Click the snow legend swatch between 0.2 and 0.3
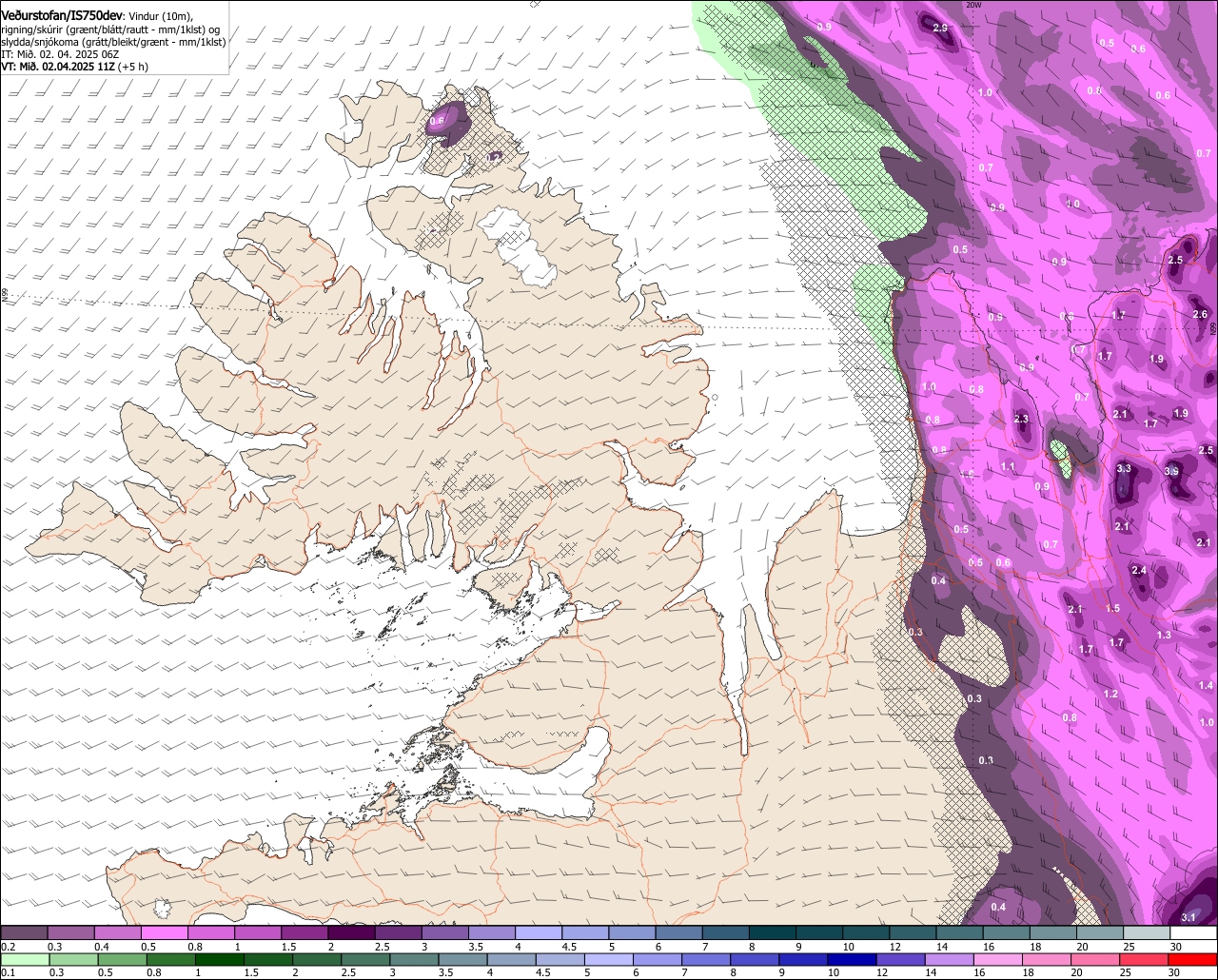Screen dimensions: 1218x980 [x=24, y=932]
